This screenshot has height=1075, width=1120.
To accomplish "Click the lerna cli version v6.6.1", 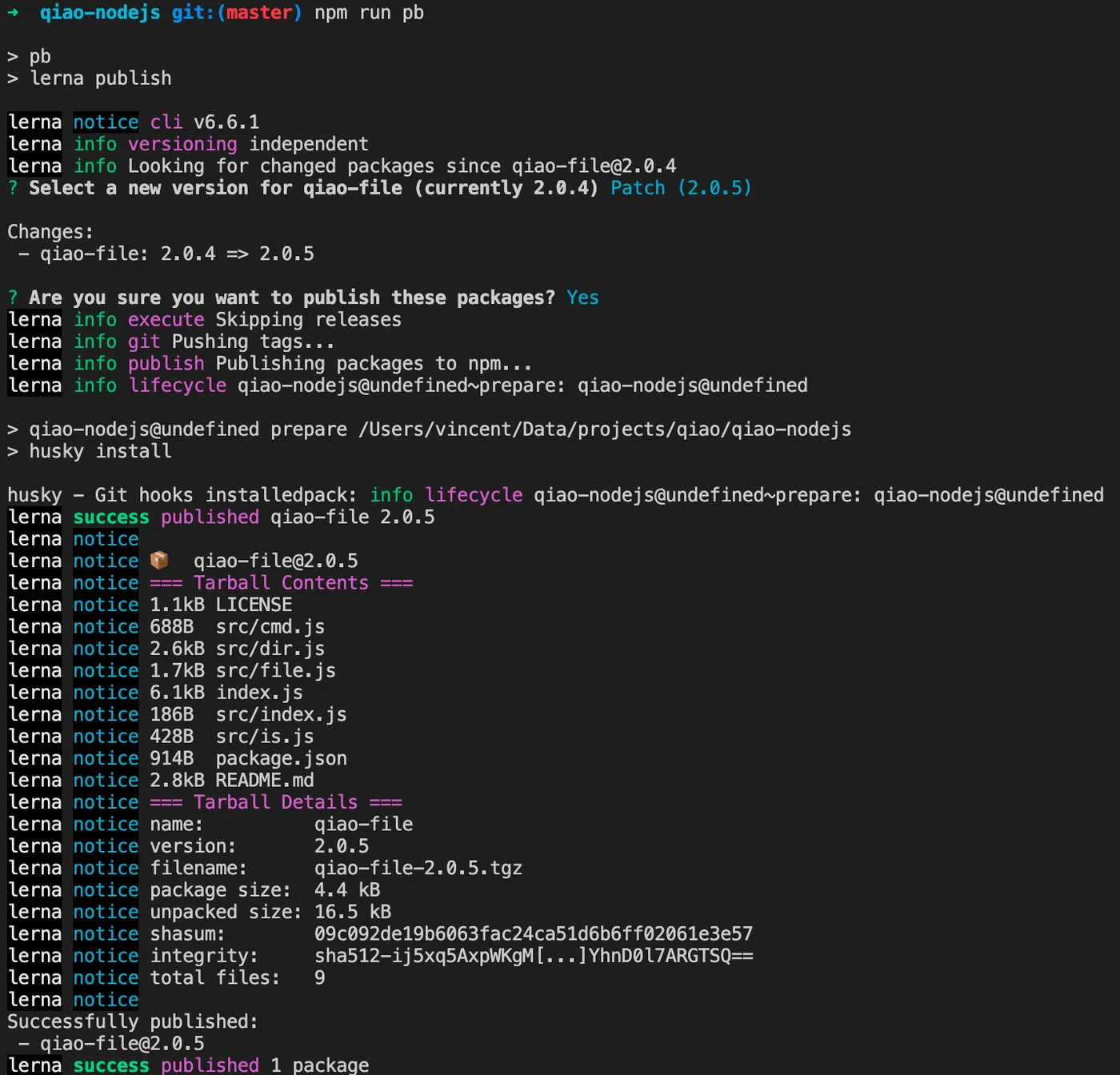I will (x=226, y=122).
